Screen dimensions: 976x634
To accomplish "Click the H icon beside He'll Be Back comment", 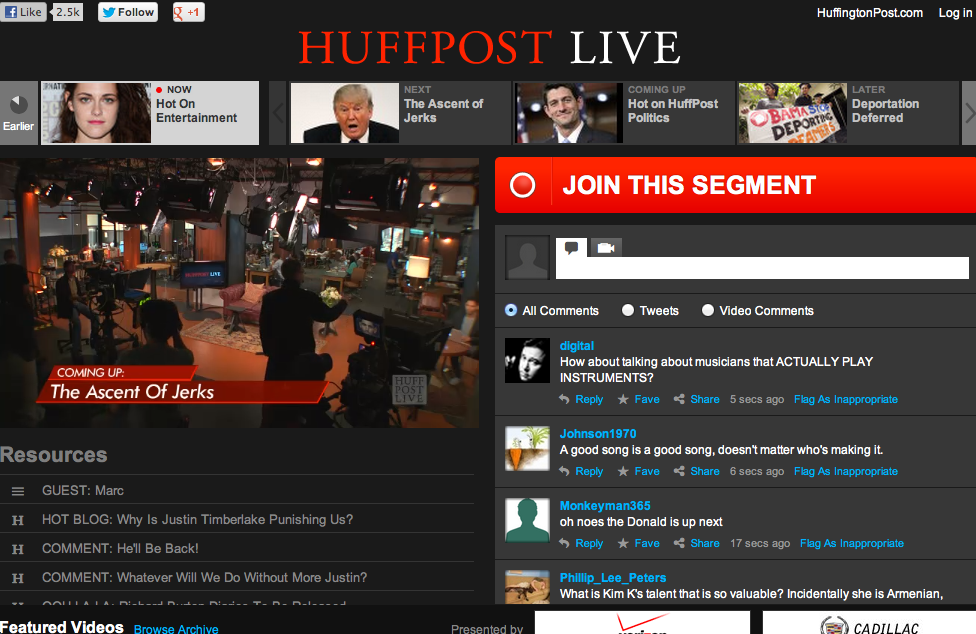I will (18, 549).
